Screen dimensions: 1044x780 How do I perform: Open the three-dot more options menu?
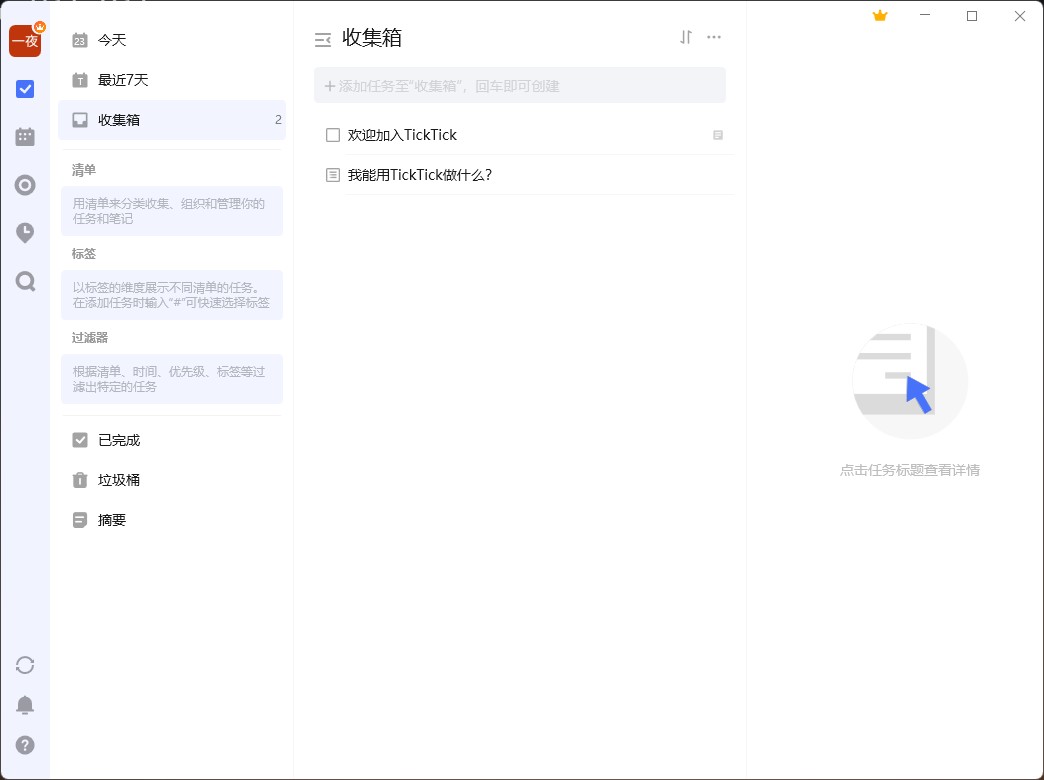click(x=714, y=37)
